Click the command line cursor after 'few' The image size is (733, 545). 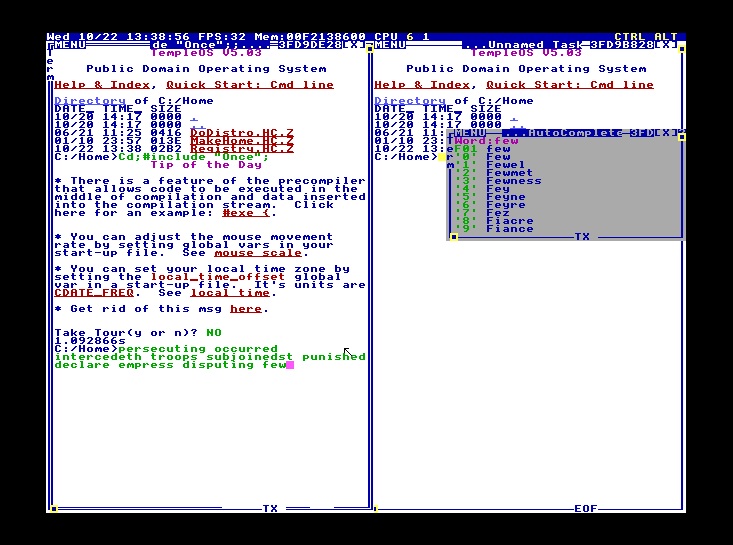click(290, 365)
